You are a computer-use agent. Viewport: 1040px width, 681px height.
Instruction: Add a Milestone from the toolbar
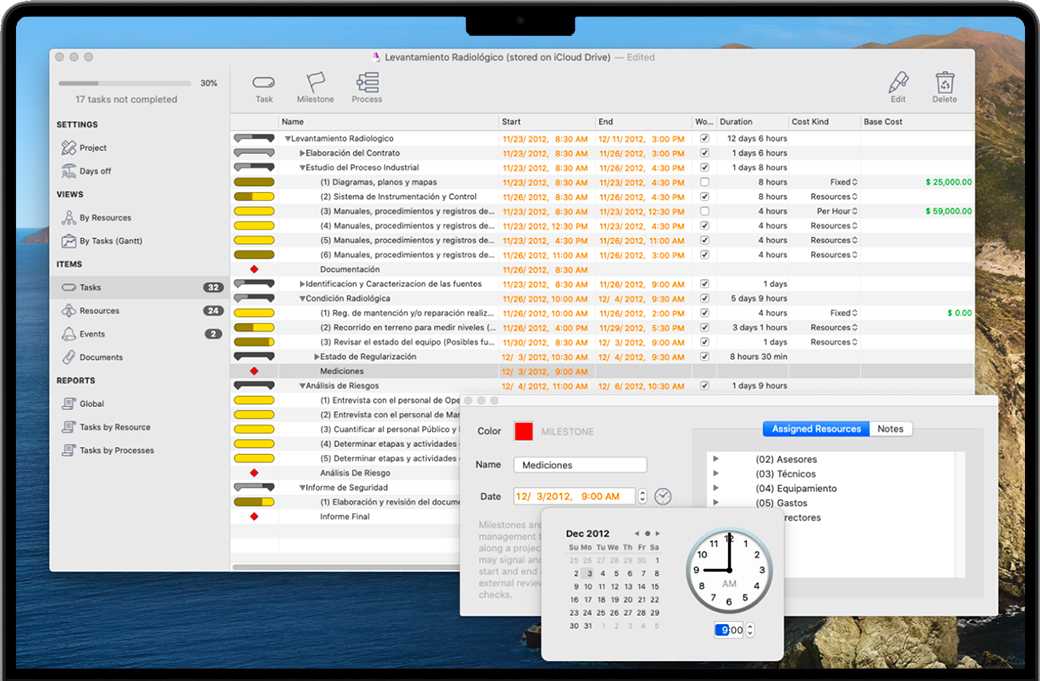(x=315, y=84)
